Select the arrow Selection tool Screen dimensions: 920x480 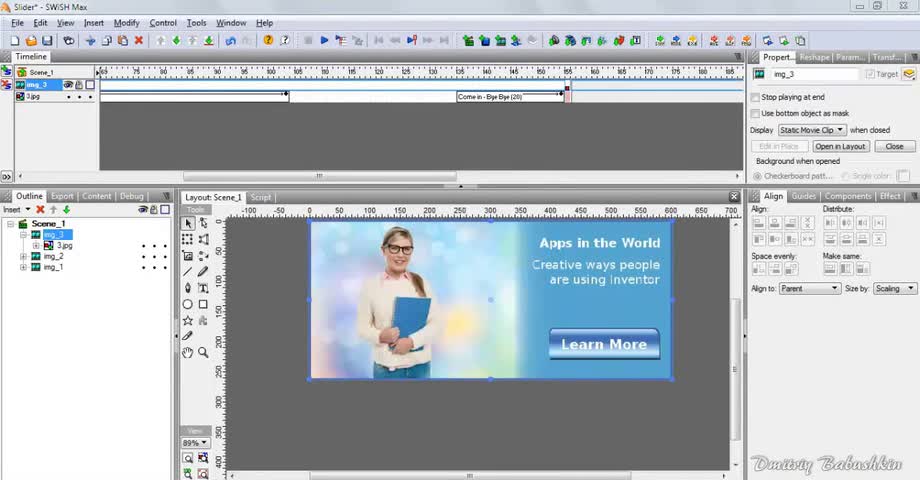click(x=188, y=224)
